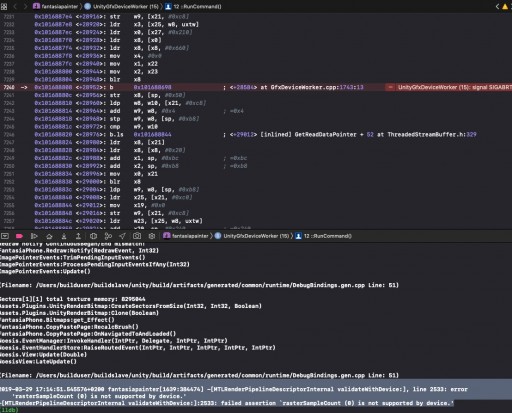Click 'CopyPastePage:RecalcBrush()' console line
512x413 pixels.
coord(69,327)
